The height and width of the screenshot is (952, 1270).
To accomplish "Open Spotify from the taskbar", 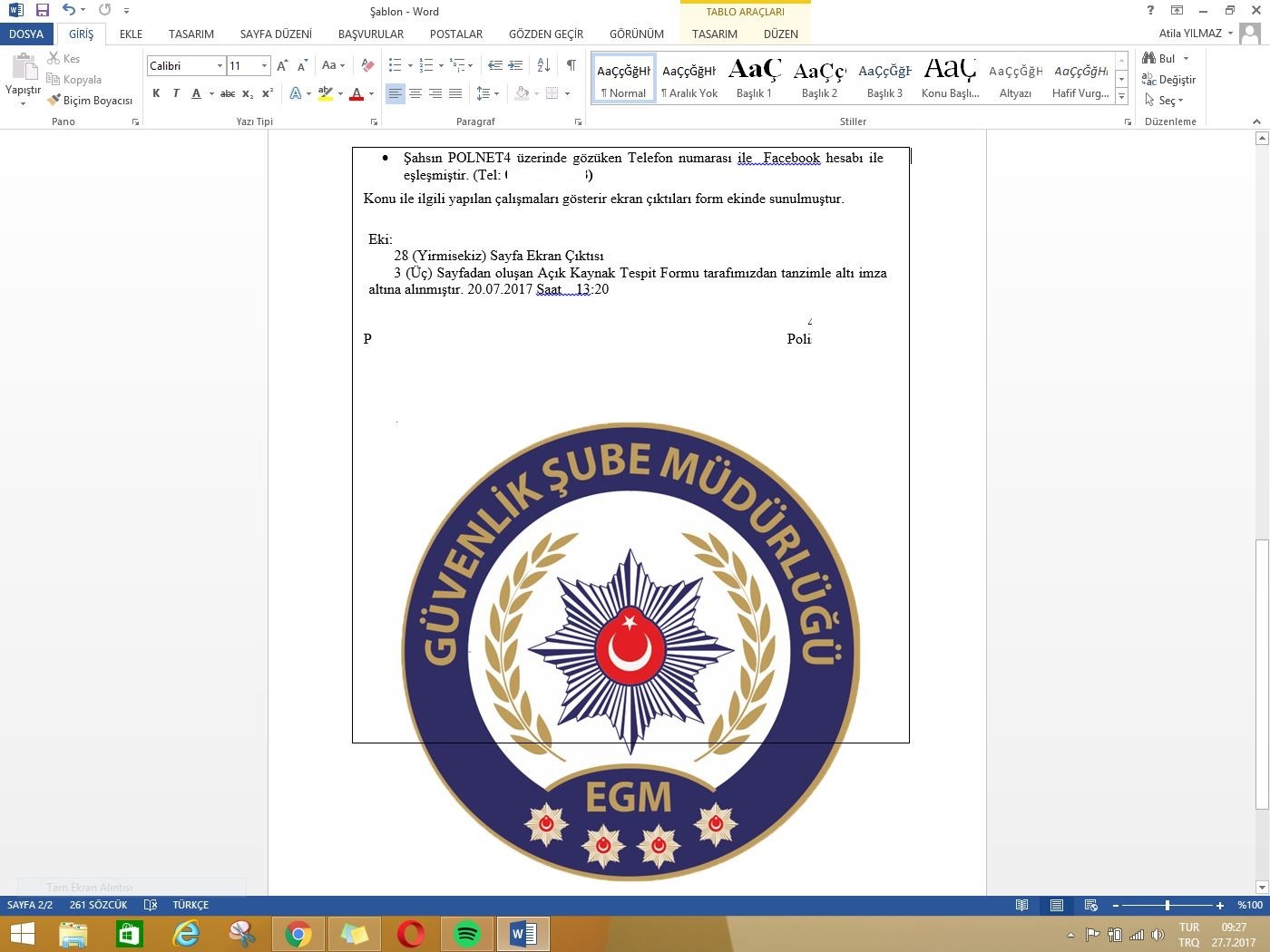I will point(466,934).
